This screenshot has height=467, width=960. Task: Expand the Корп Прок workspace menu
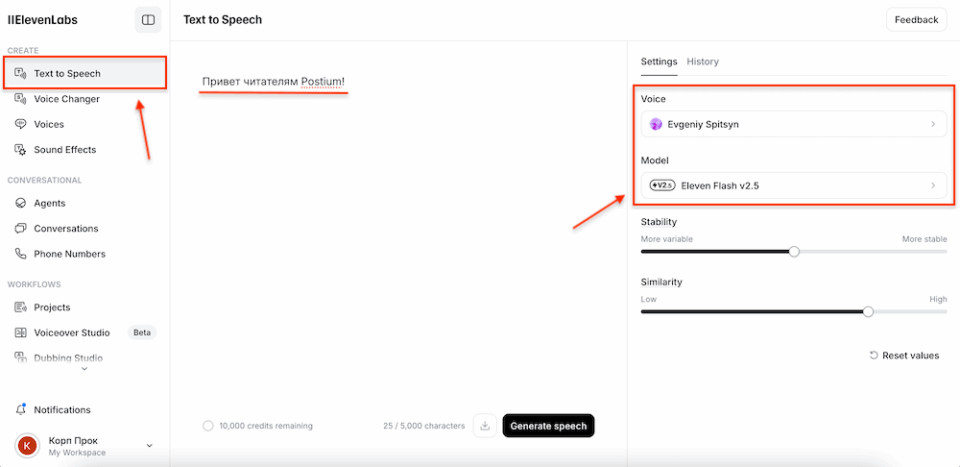tap(149, 446)
